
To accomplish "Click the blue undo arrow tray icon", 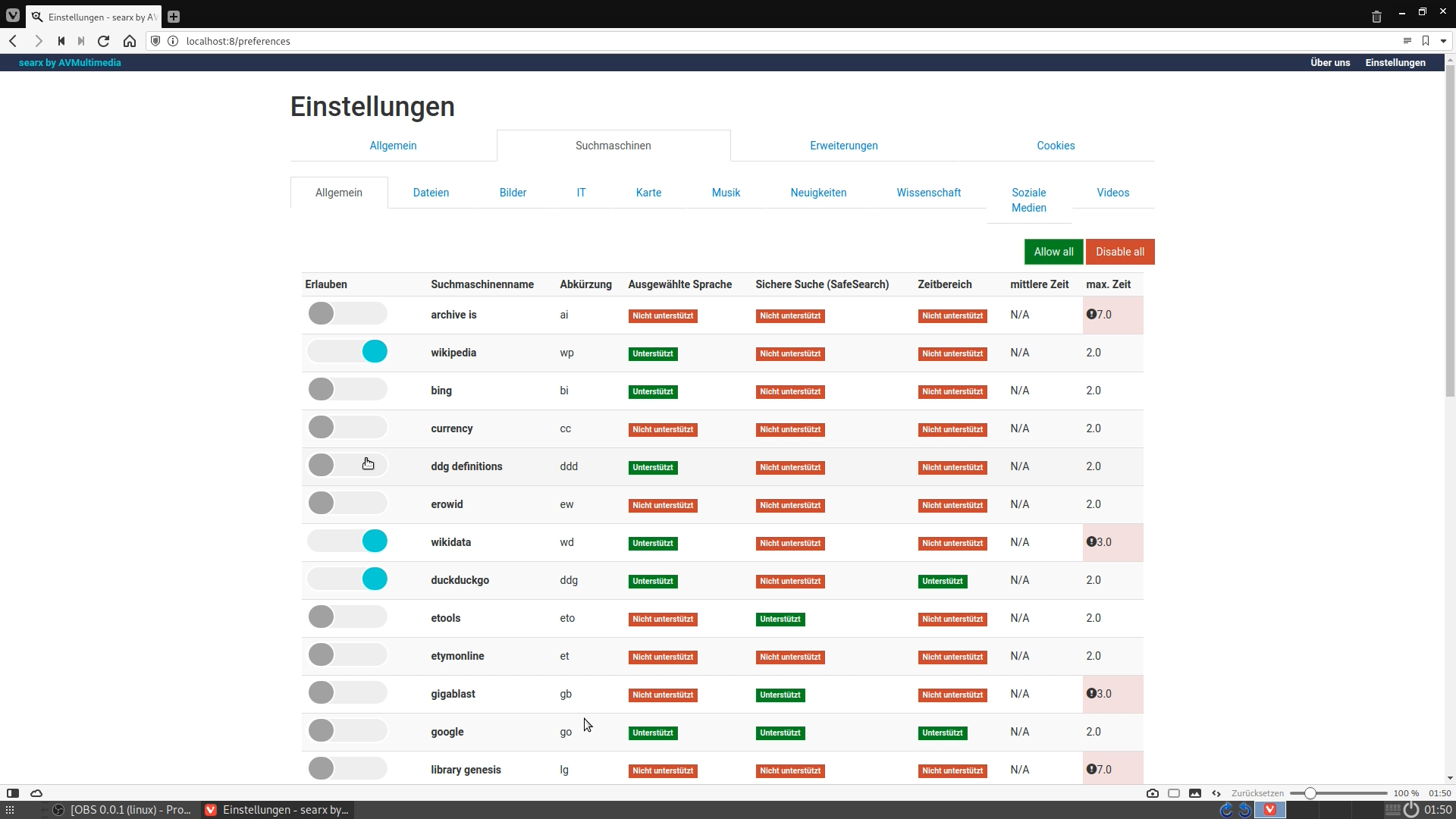I will (1245, 810).
